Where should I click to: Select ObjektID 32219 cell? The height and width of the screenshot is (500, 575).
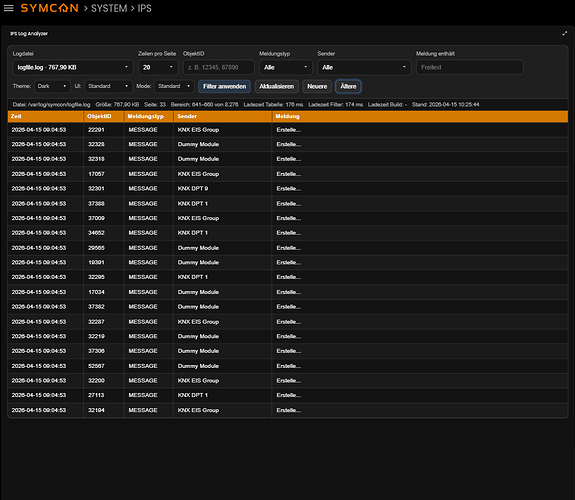(104, 336)
